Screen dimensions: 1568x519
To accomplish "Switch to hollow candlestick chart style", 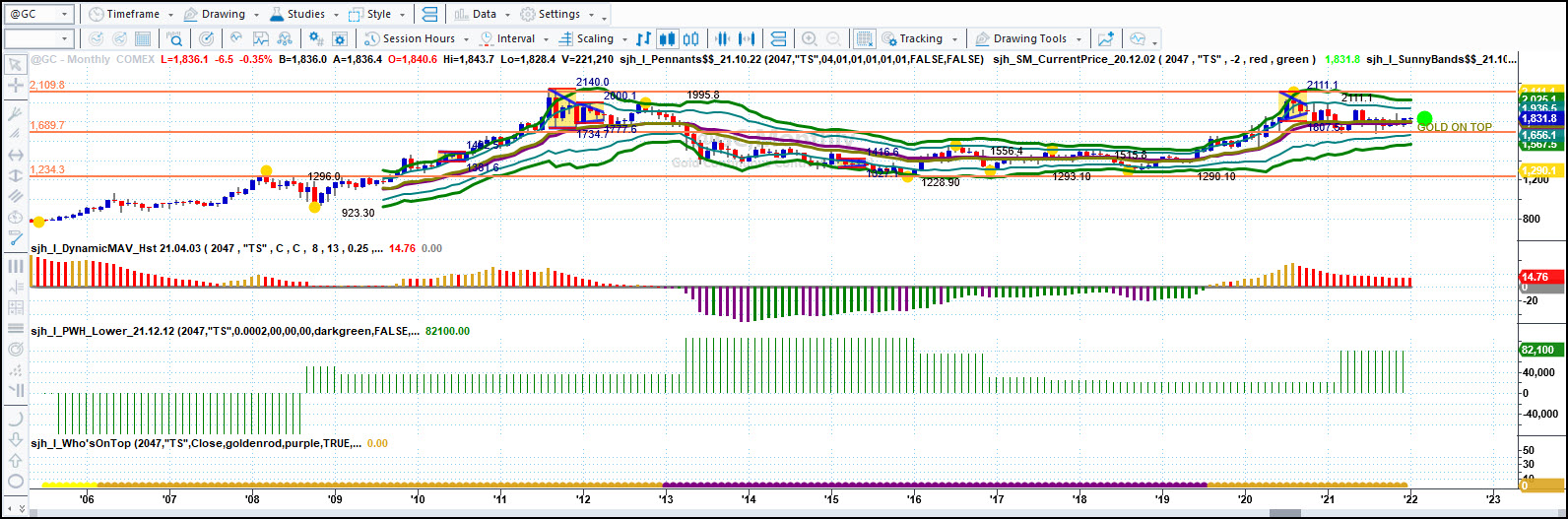I will pyautogui.click(x=689, y=38).
